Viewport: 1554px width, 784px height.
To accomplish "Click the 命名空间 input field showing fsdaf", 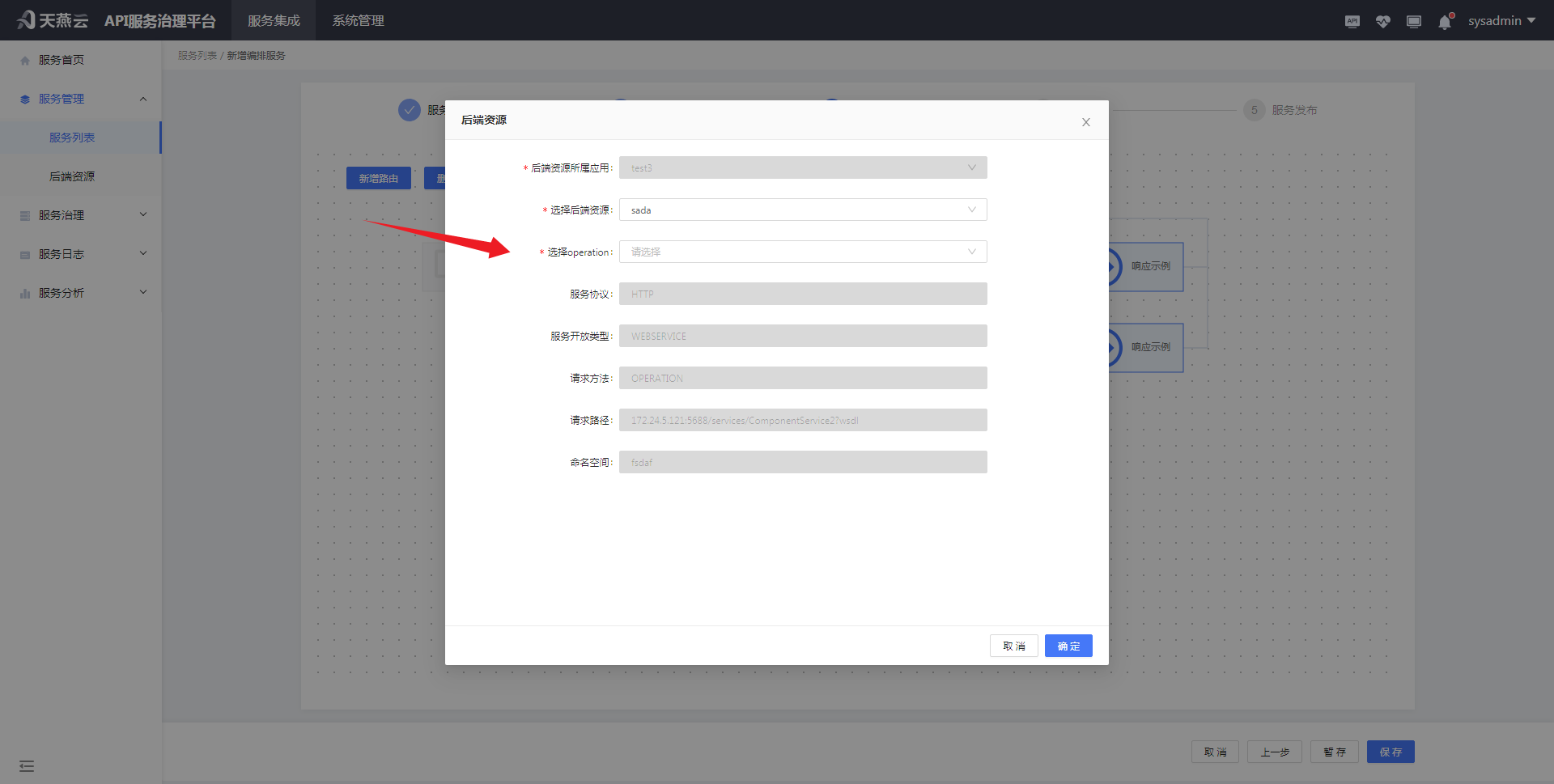I will point(802,462).
